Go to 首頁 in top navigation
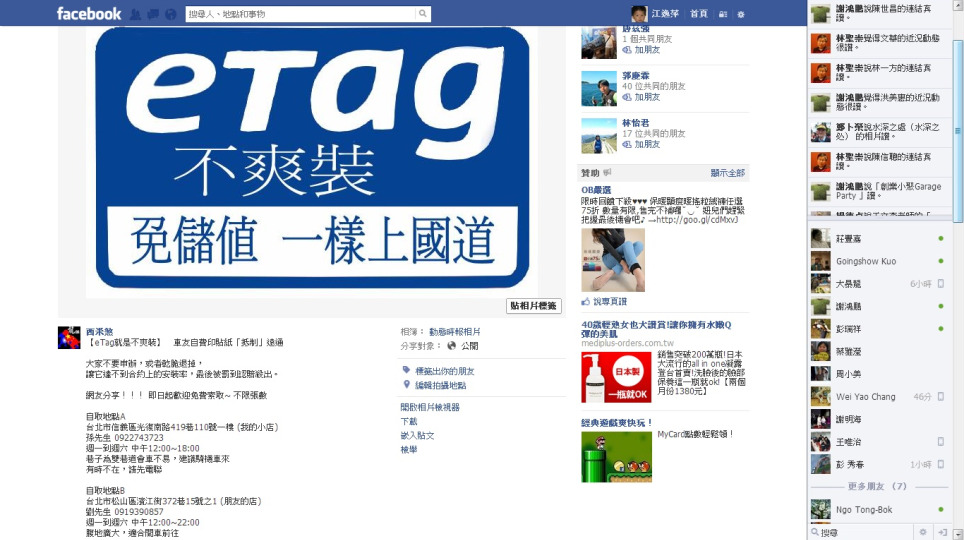 pyautogui.click(x=699, y=14)
